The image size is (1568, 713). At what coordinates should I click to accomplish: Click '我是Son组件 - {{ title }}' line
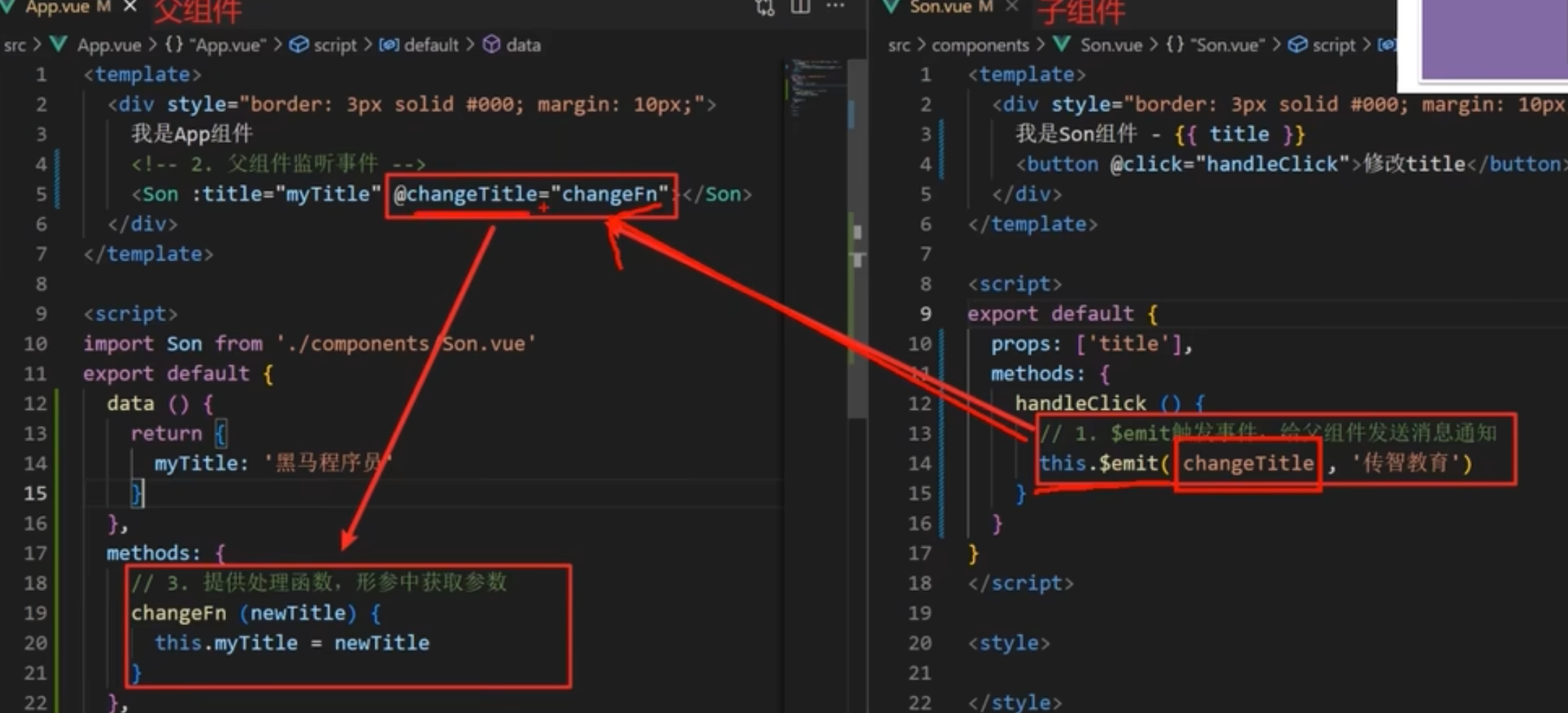[1161, 134]
